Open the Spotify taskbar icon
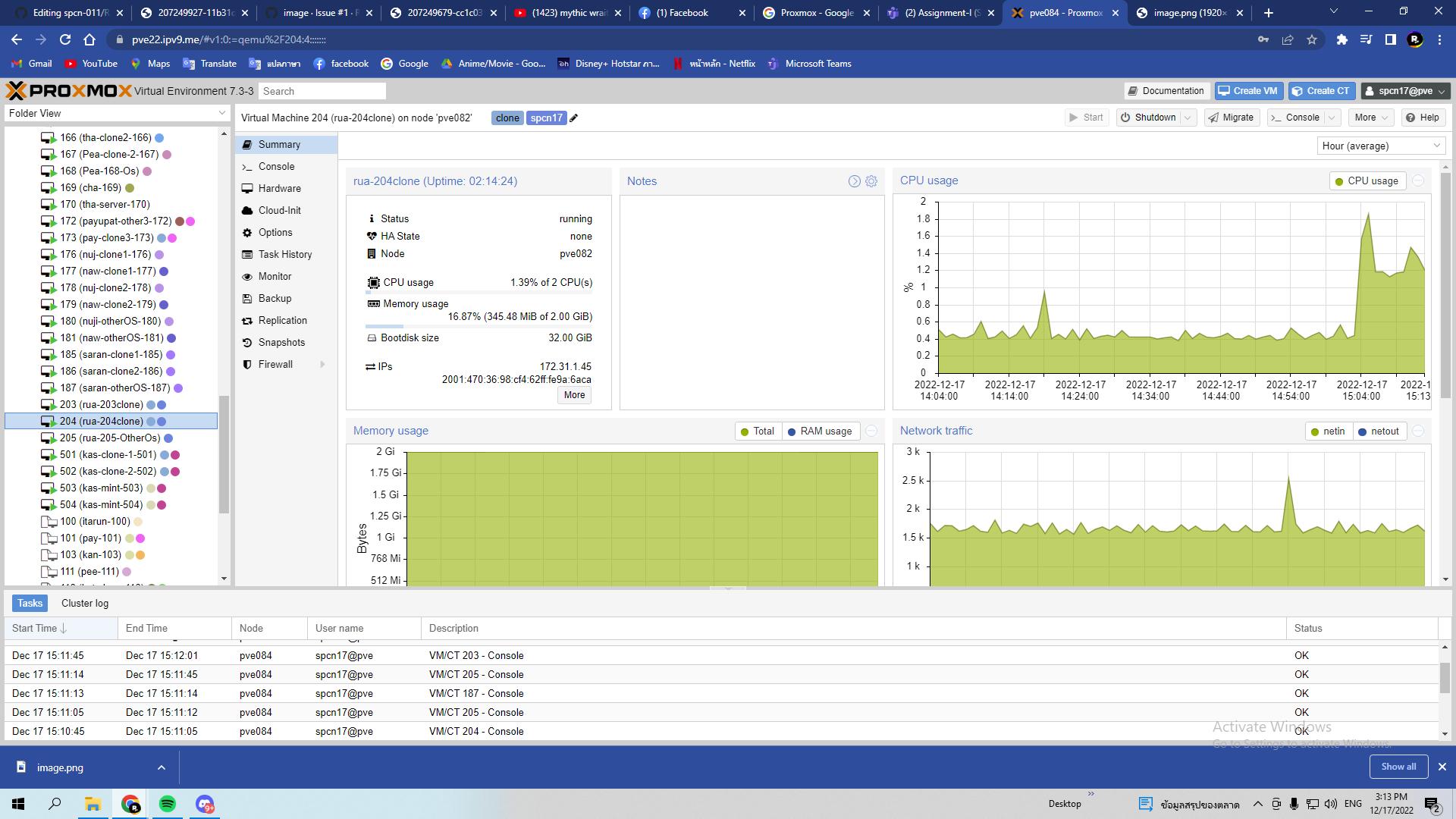Image resolution: width=1456 pixels, height=819 pixels. coord(168,804)
